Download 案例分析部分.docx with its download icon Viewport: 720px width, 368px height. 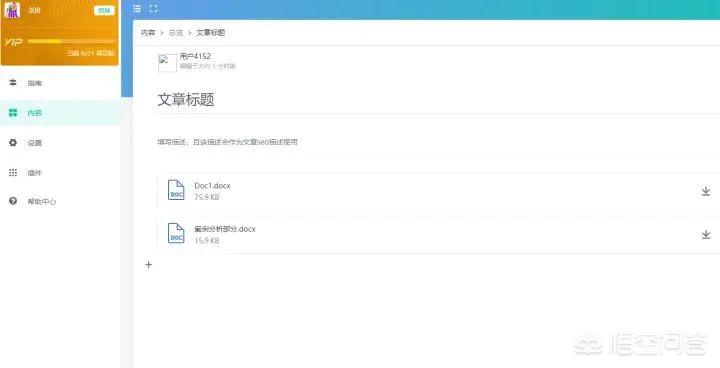(x=706, y=234)
